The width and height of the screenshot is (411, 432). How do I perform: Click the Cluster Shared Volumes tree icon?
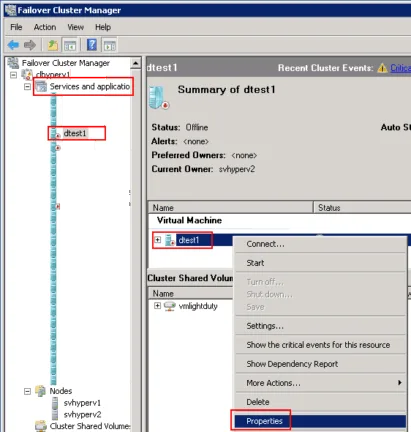(x=41, y=426)
